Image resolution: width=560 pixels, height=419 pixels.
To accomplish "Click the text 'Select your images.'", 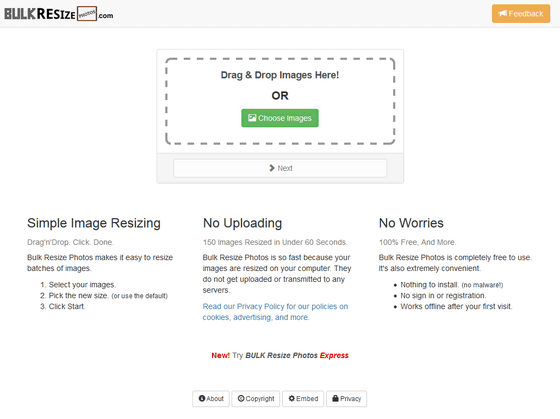I will [x=82, y=285].
